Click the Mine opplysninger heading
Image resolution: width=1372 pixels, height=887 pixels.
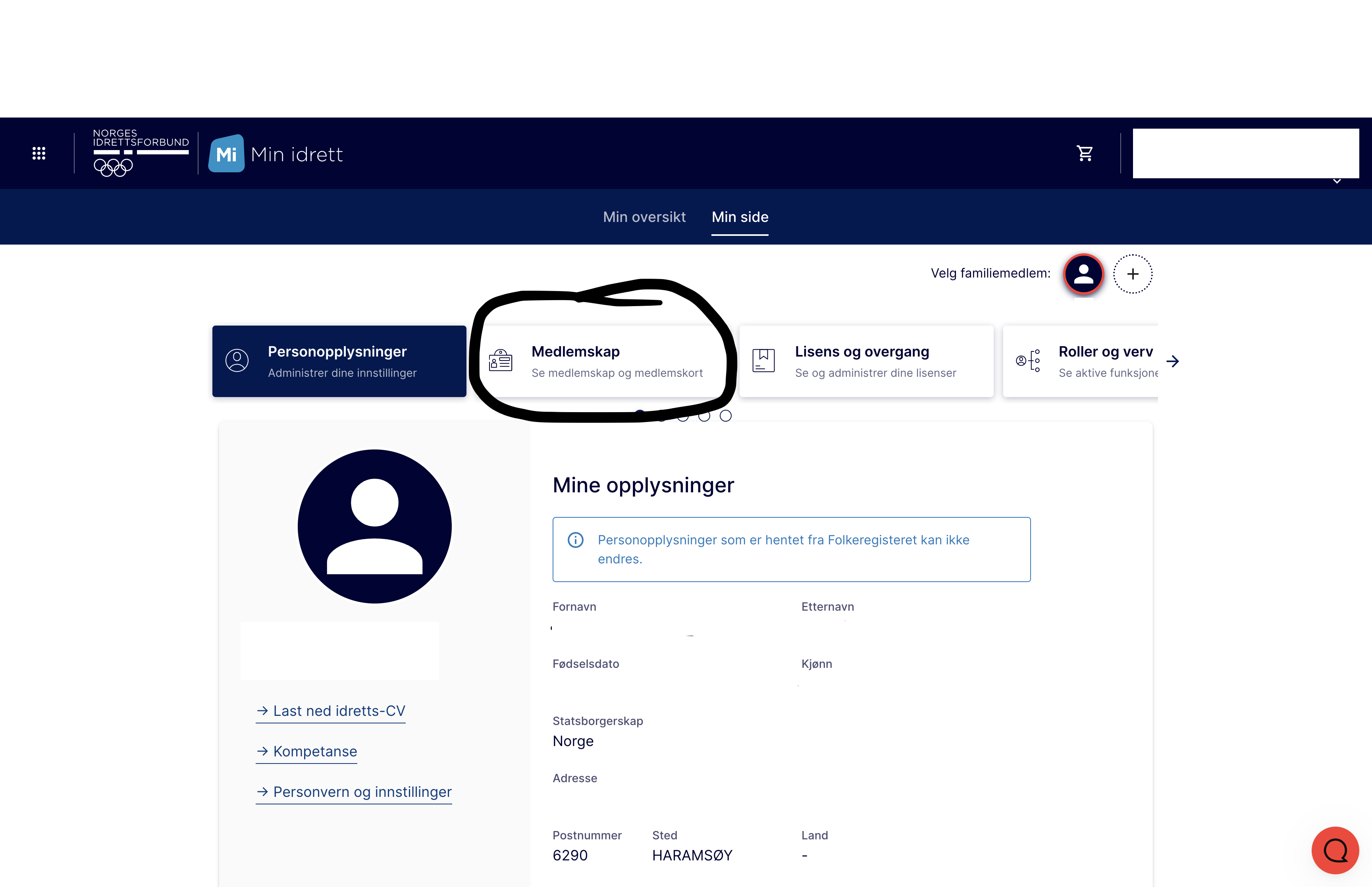click(x=643, y=485)
